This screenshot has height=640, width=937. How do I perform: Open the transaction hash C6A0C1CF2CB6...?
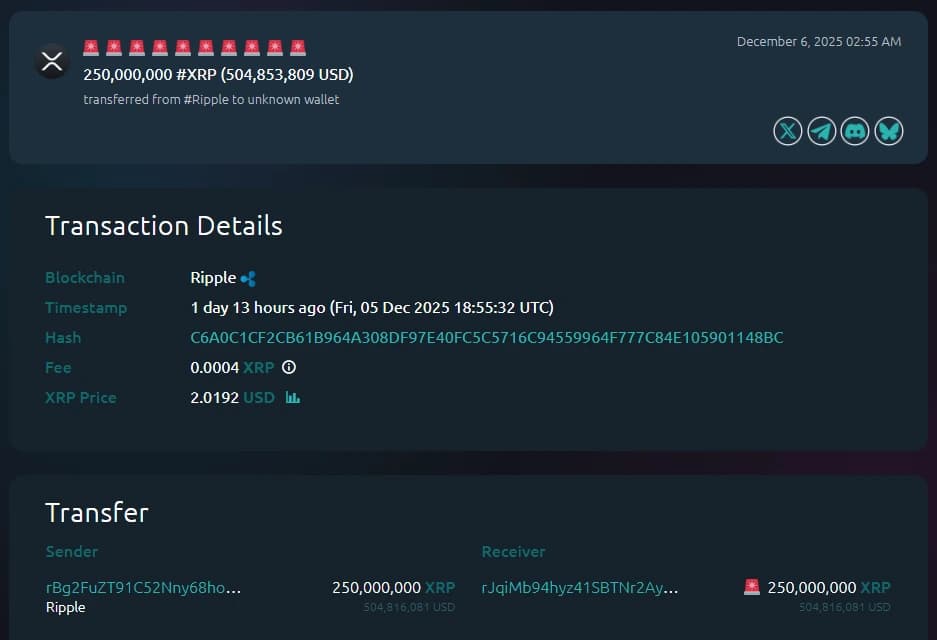point(485,337)
